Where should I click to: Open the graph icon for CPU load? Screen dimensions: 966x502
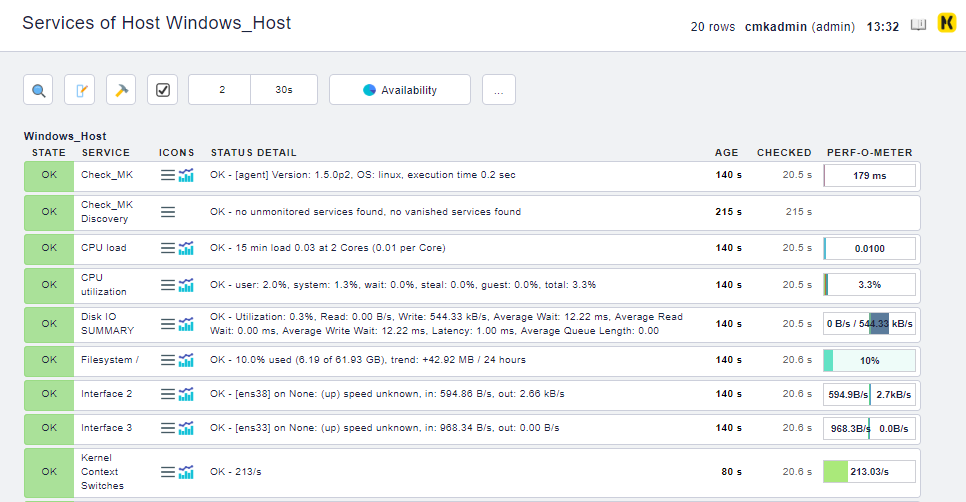(186, 248)
